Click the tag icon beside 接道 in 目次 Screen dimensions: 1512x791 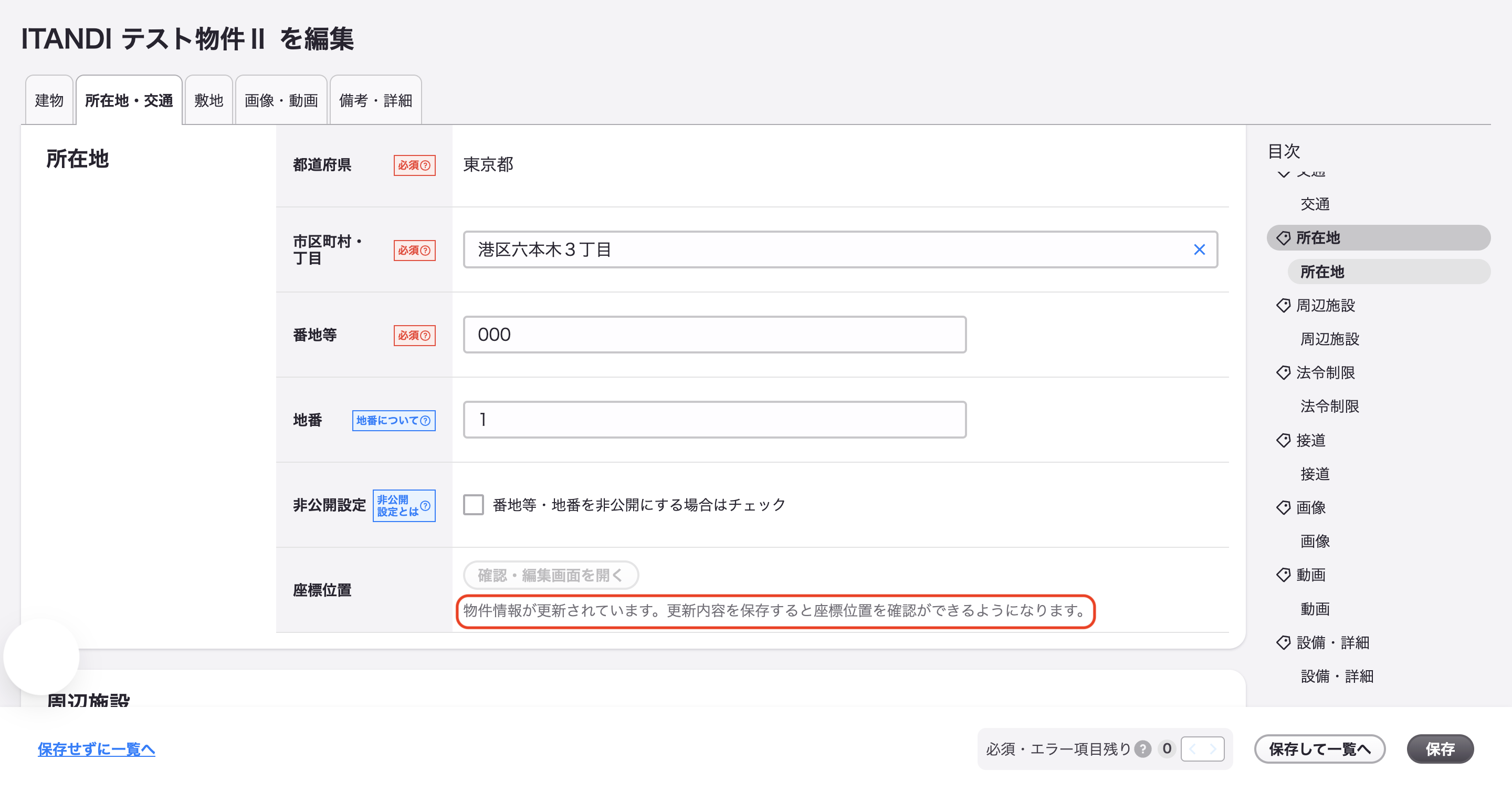[x=1283, y=441]
